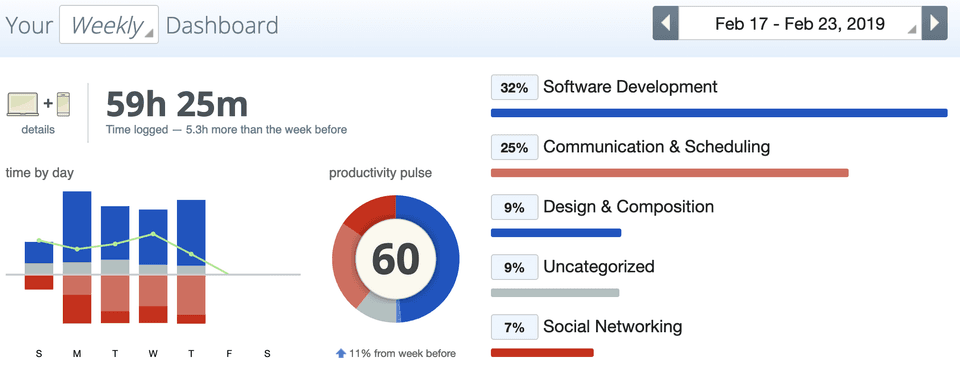Click the 32% Software Development badge
960x380 pixels.
click(514, 88)
